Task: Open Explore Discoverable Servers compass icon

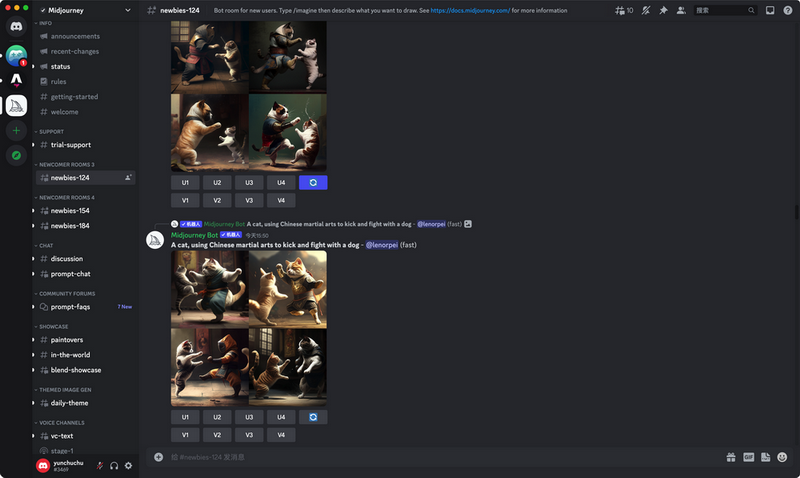Action: click(x=16, y=155)
